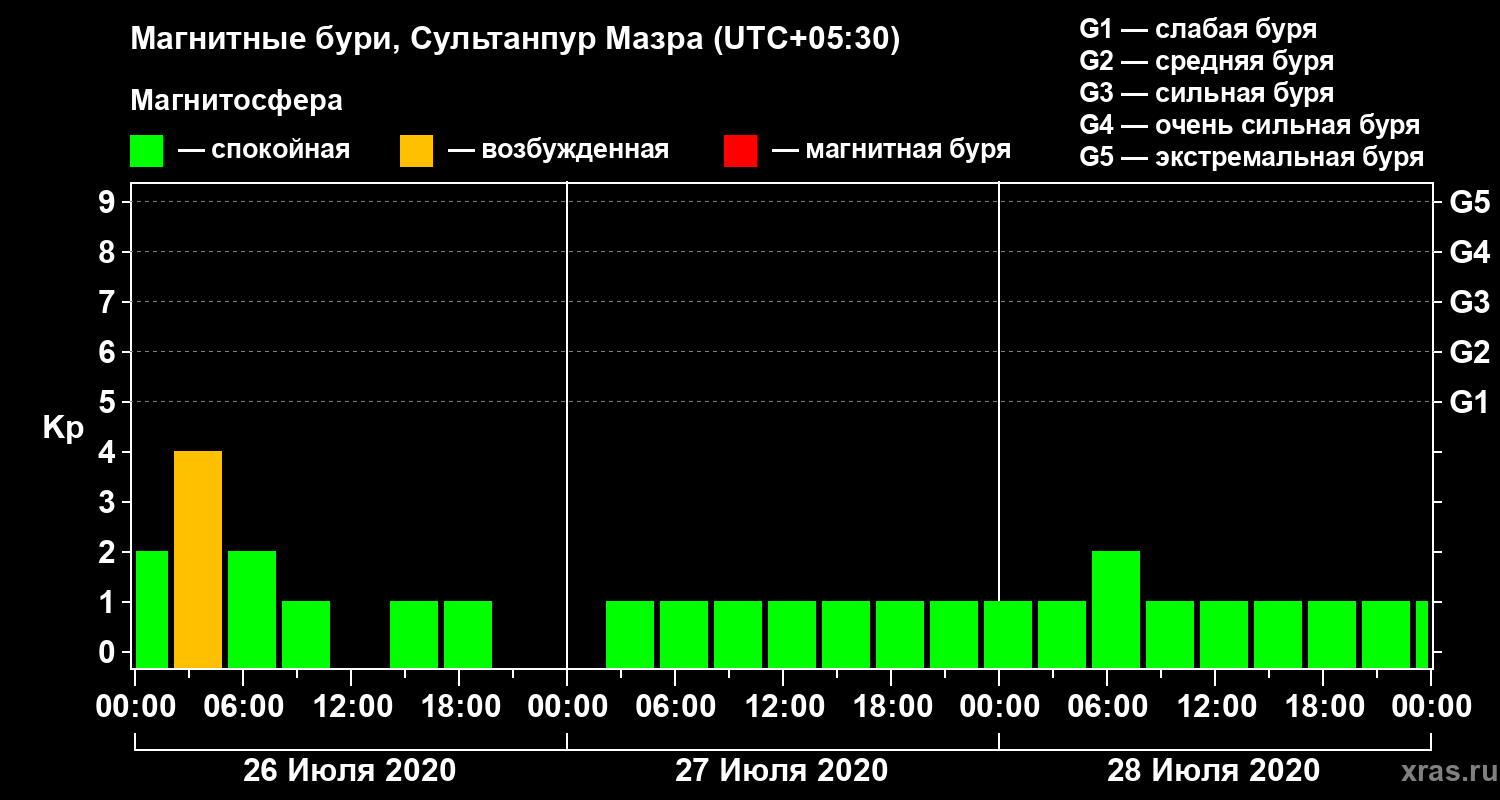Click the '— возбужденная' legend label

click(x=558, y=151)
